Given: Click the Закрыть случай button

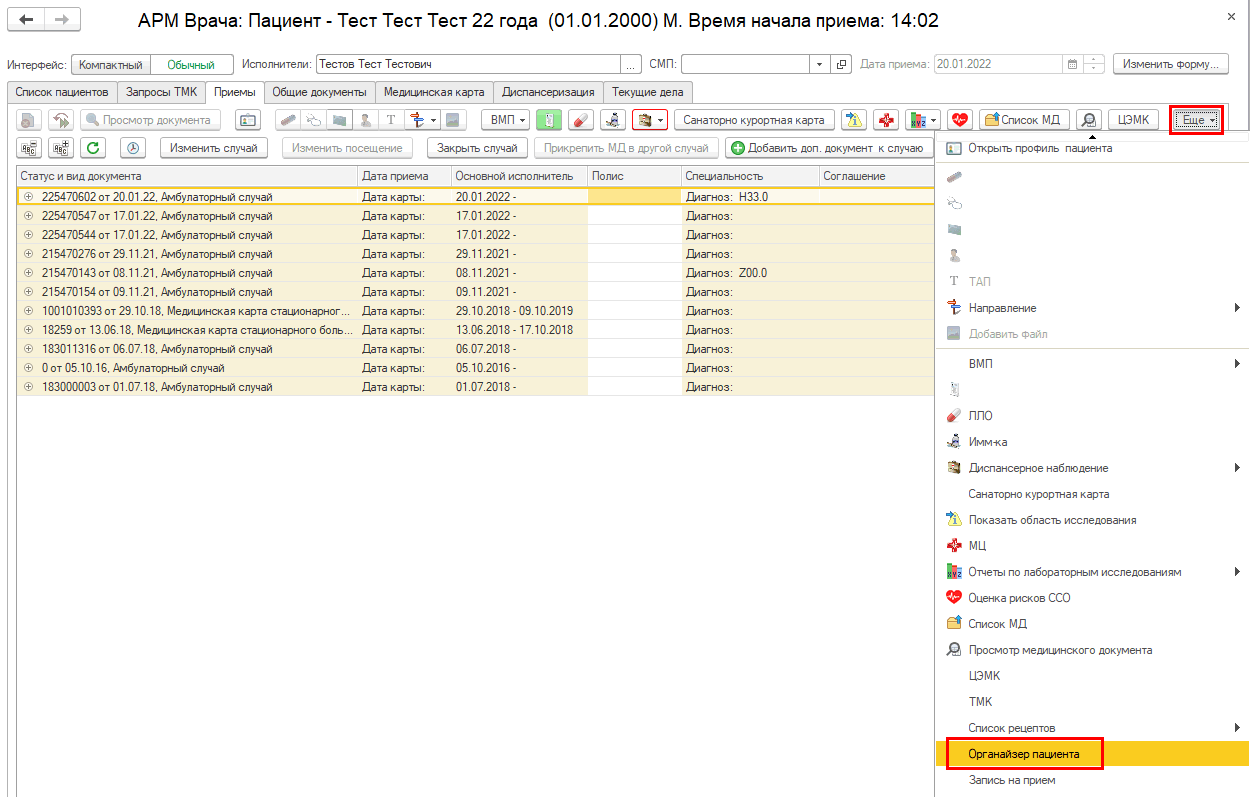Looking at the screenshot, I should 477,148.
